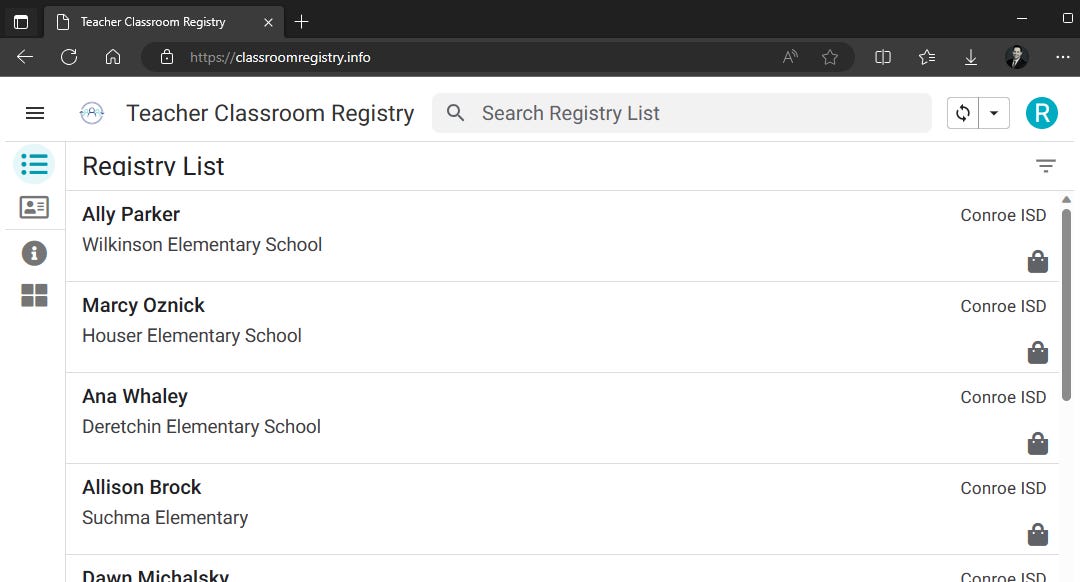Click the magnifier in the search bar
The image size is (1080, 582).
point(455,113)
